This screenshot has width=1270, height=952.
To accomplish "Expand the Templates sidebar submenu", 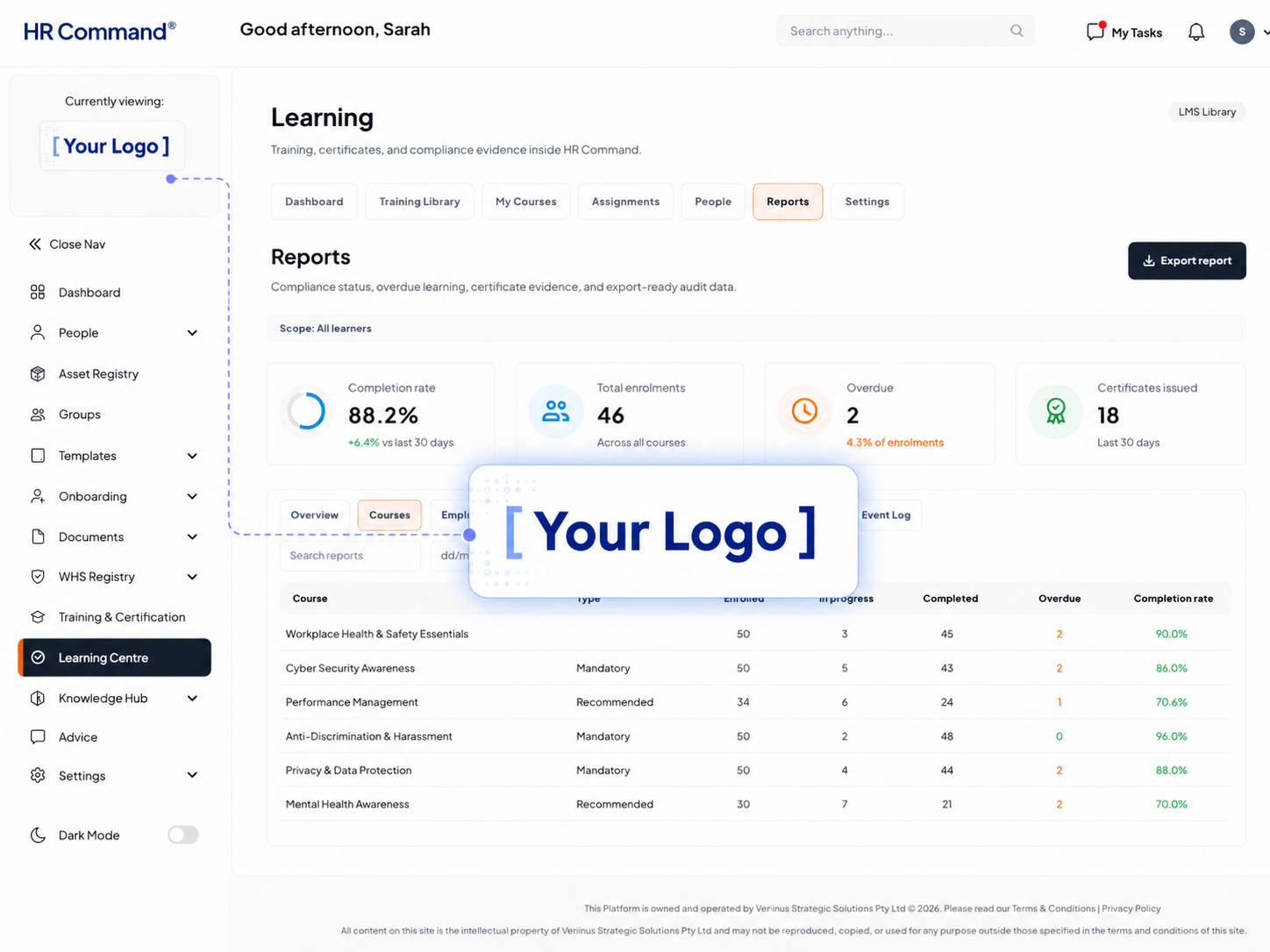I will click(x=192, y=456).
